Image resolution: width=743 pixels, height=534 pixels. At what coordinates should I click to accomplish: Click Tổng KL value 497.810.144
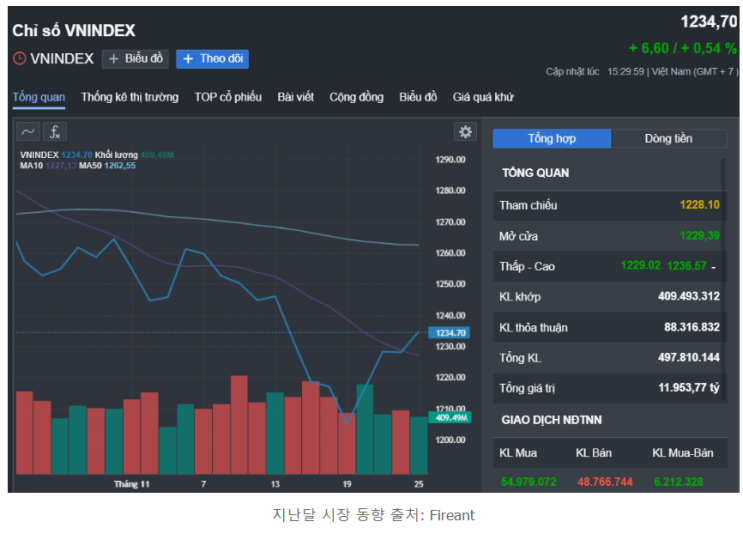689,358
